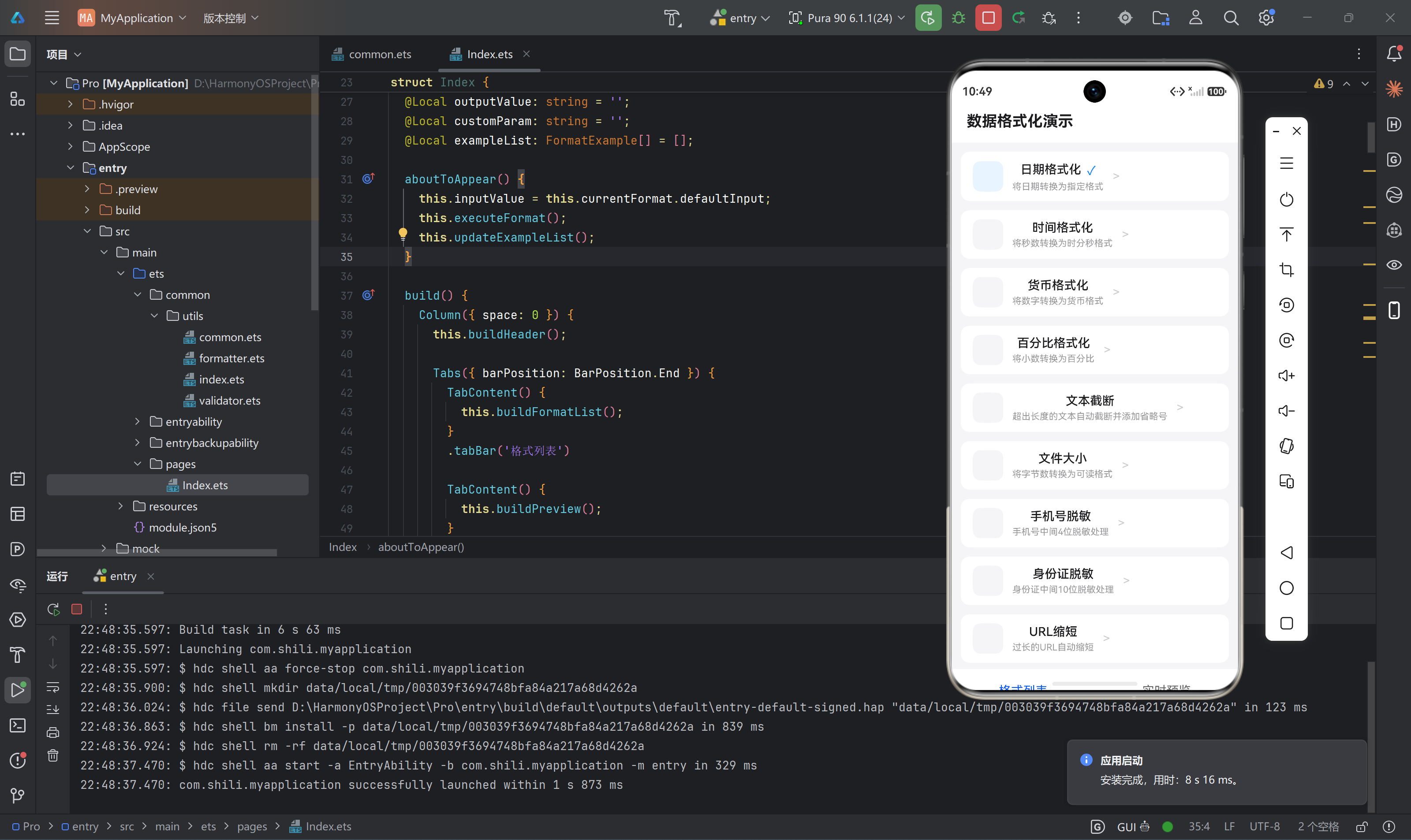This screenshot has height=840, width=1411.
Task: Click the lightbulb quick-fix on line 34
Action: (x=403, y=234)
